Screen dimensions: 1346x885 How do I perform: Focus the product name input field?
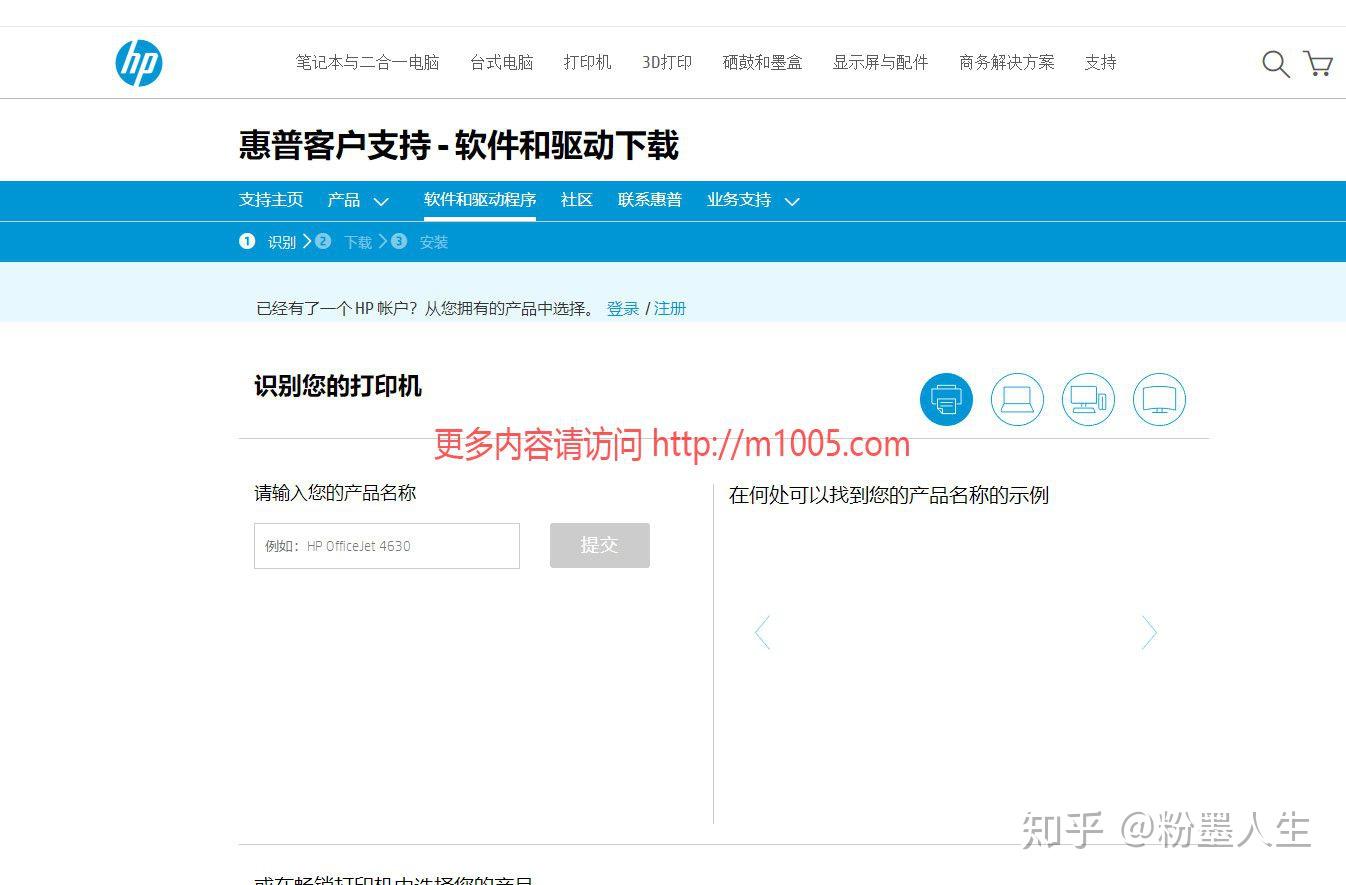pos(387,546)
